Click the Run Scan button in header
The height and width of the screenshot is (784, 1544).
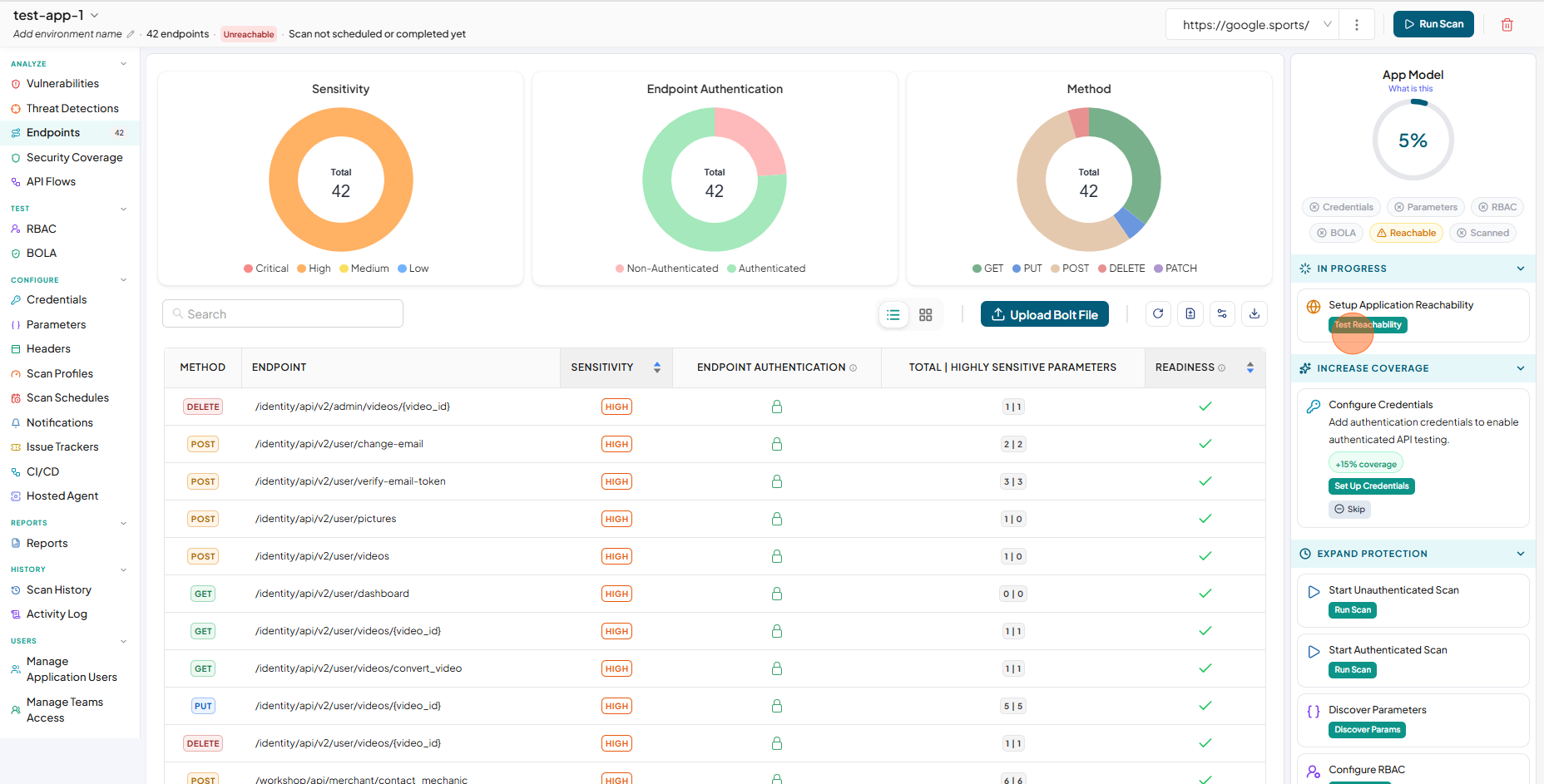1433,24
